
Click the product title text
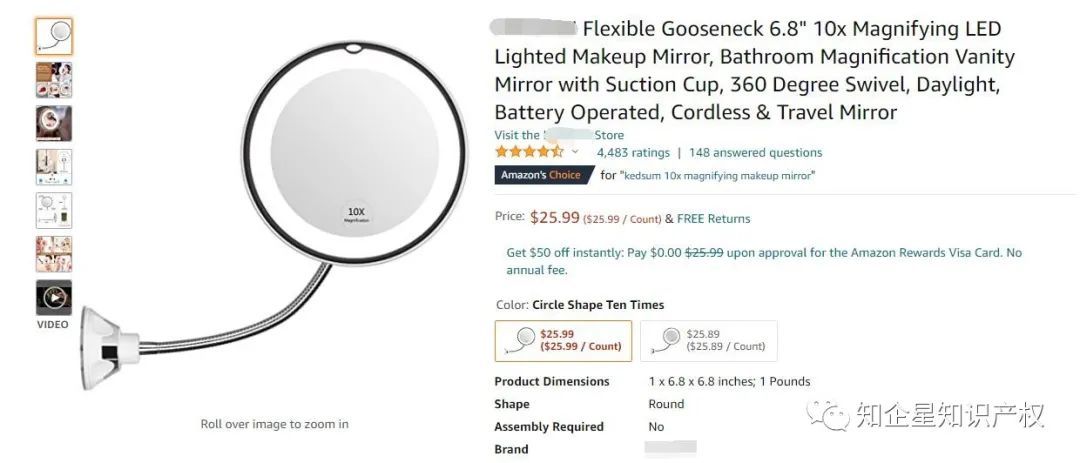coord(755,71)
